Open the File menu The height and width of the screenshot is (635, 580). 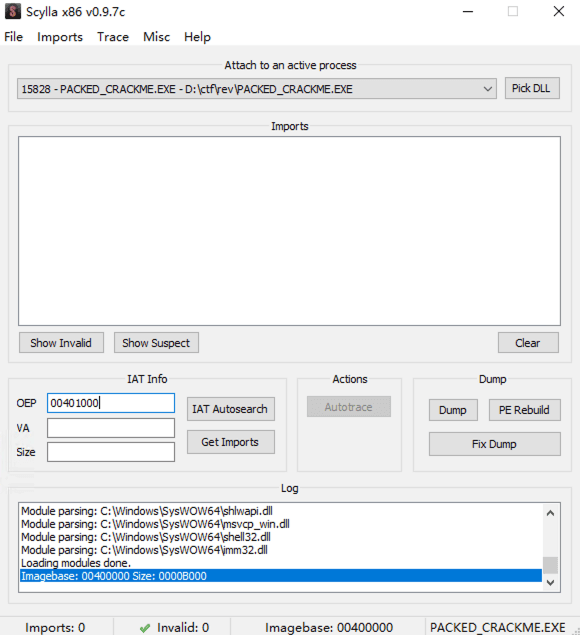point(13,37)
